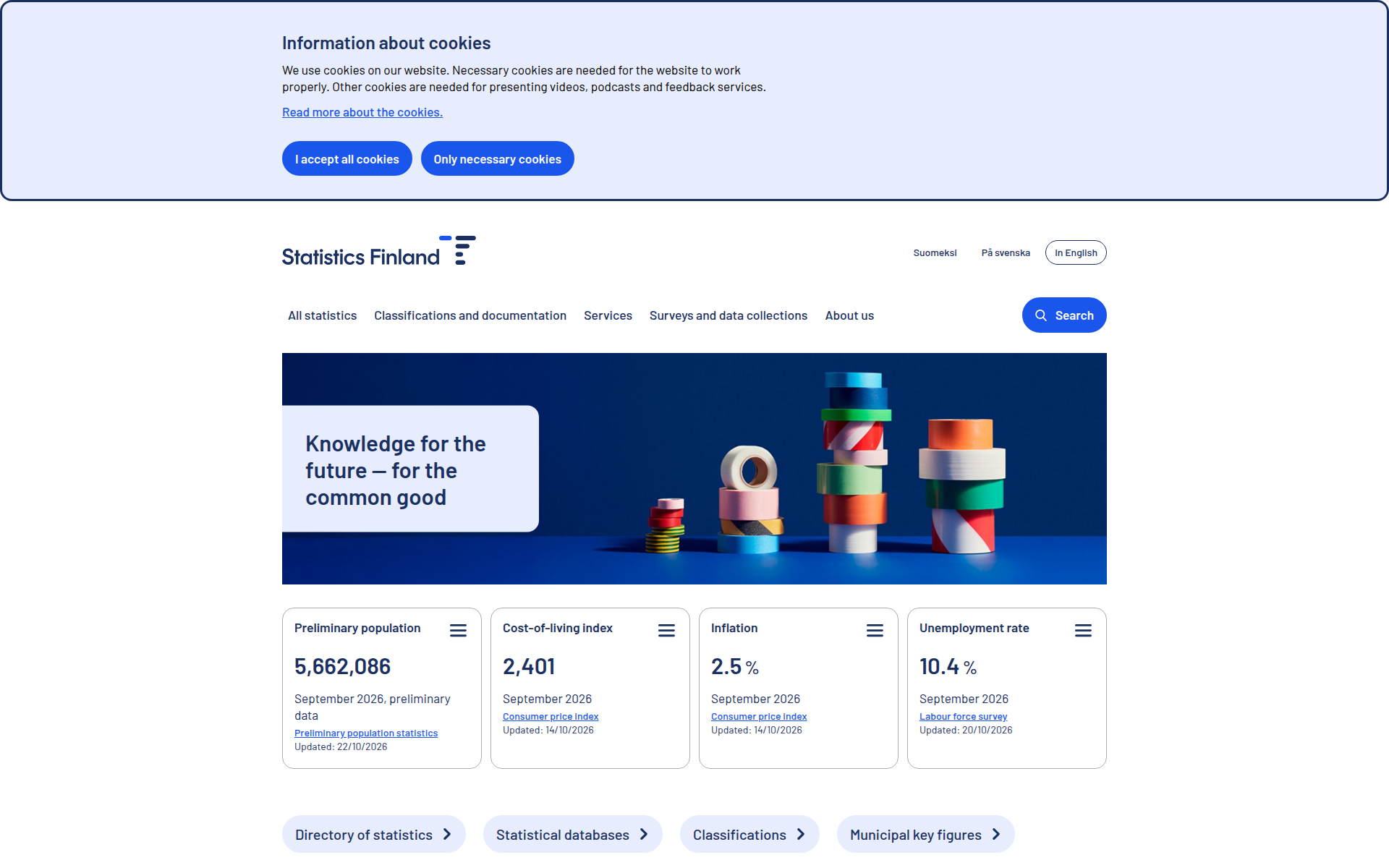Click 'Updated: 20/10/2026' text
Viewport: 1389px width, 868px height.
[966, 730]
